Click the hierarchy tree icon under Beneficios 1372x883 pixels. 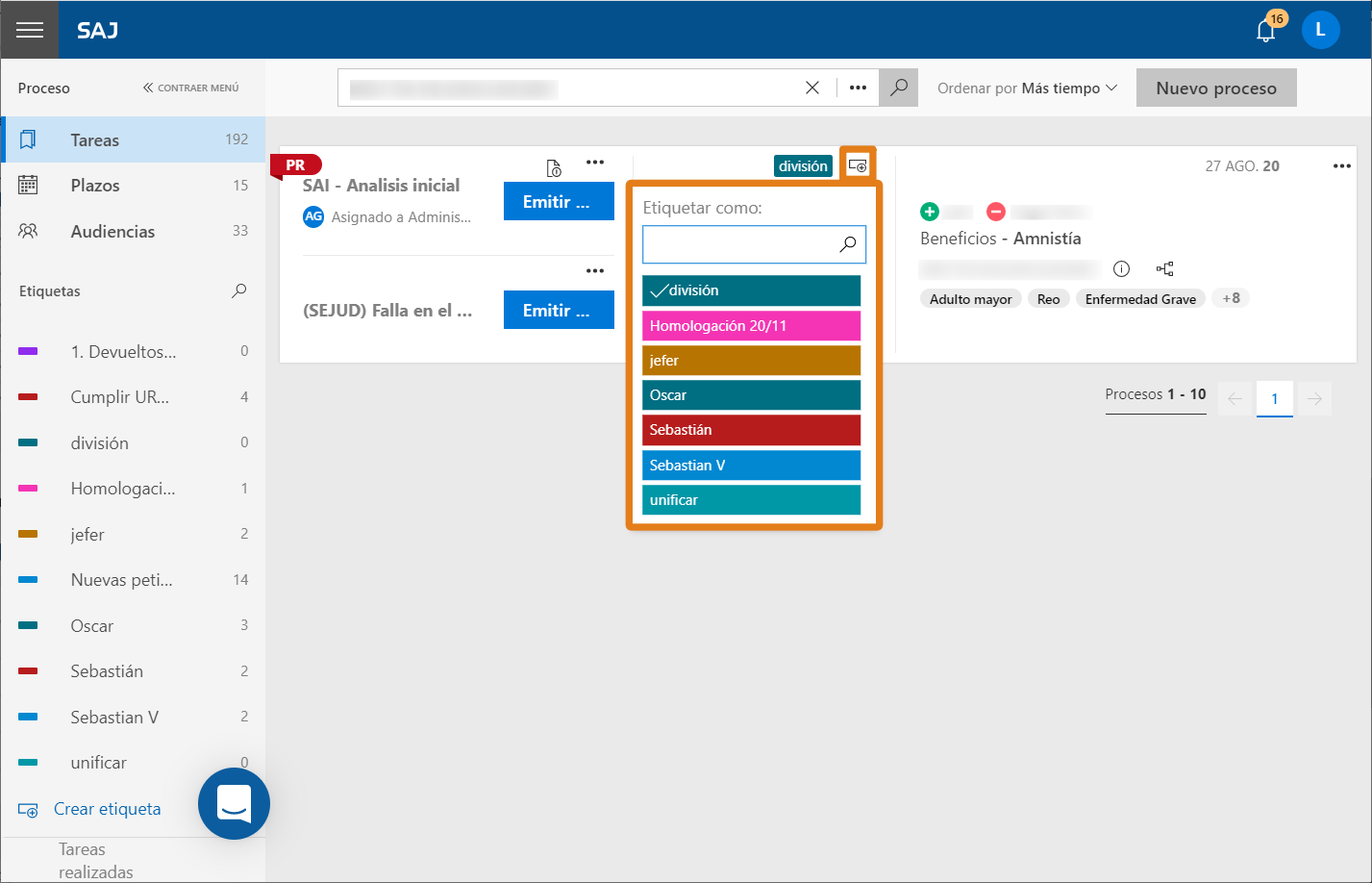click(1164, 269)
